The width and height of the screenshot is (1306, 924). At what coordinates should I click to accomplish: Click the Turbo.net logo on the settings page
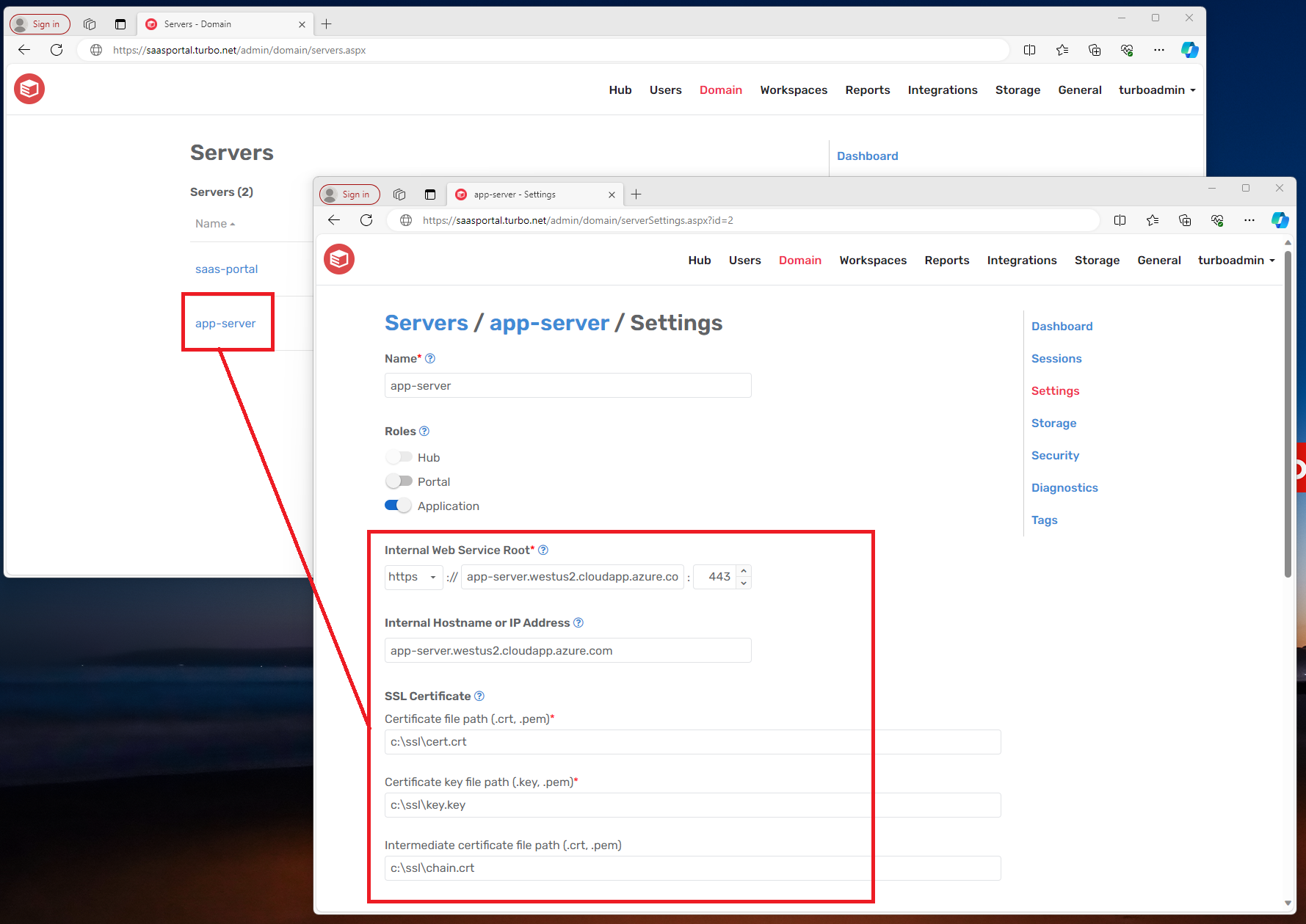[x=339, y=259]
